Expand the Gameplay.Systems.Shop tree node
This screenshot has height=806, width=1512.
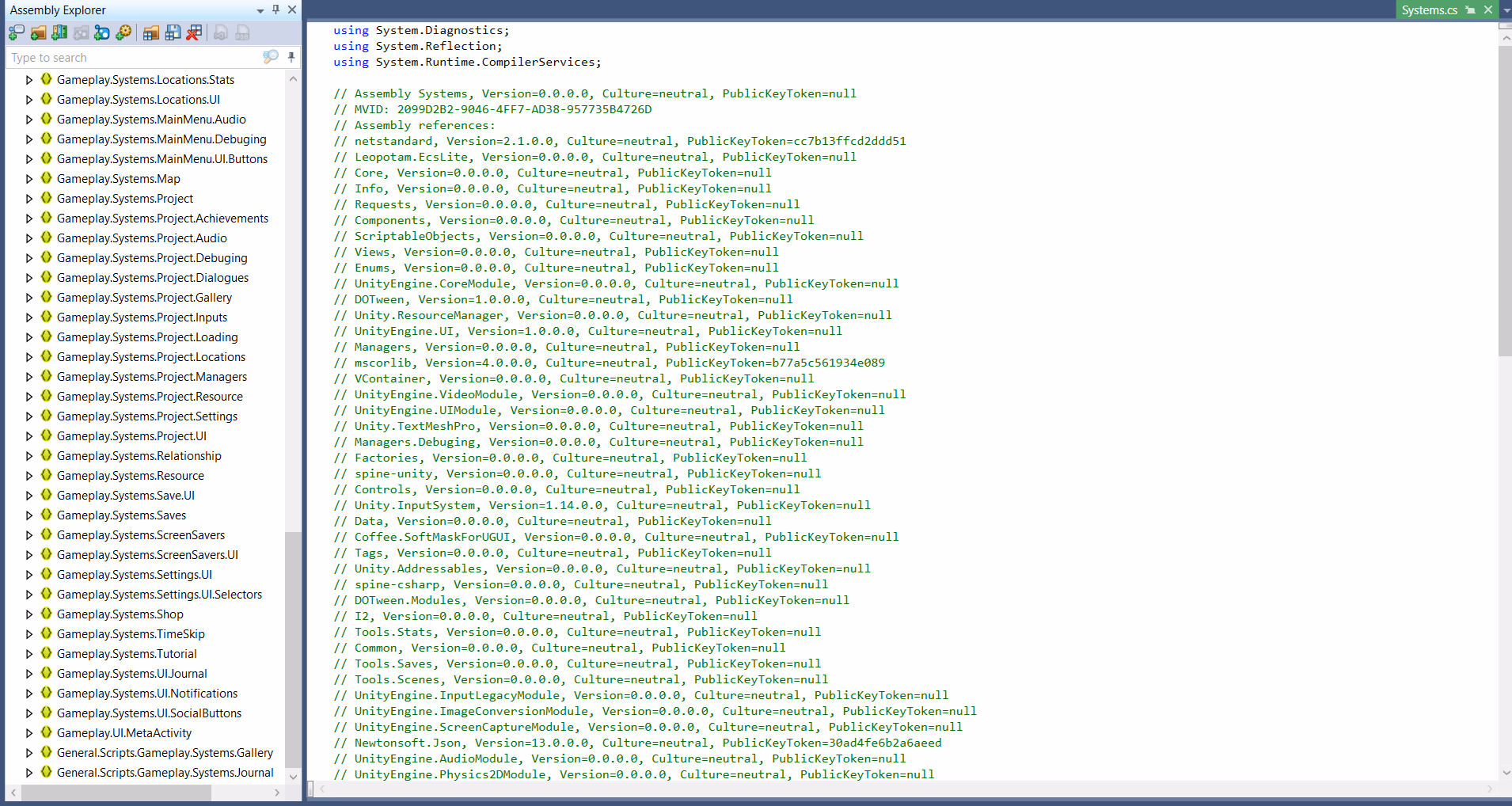(x=29, y=614)
